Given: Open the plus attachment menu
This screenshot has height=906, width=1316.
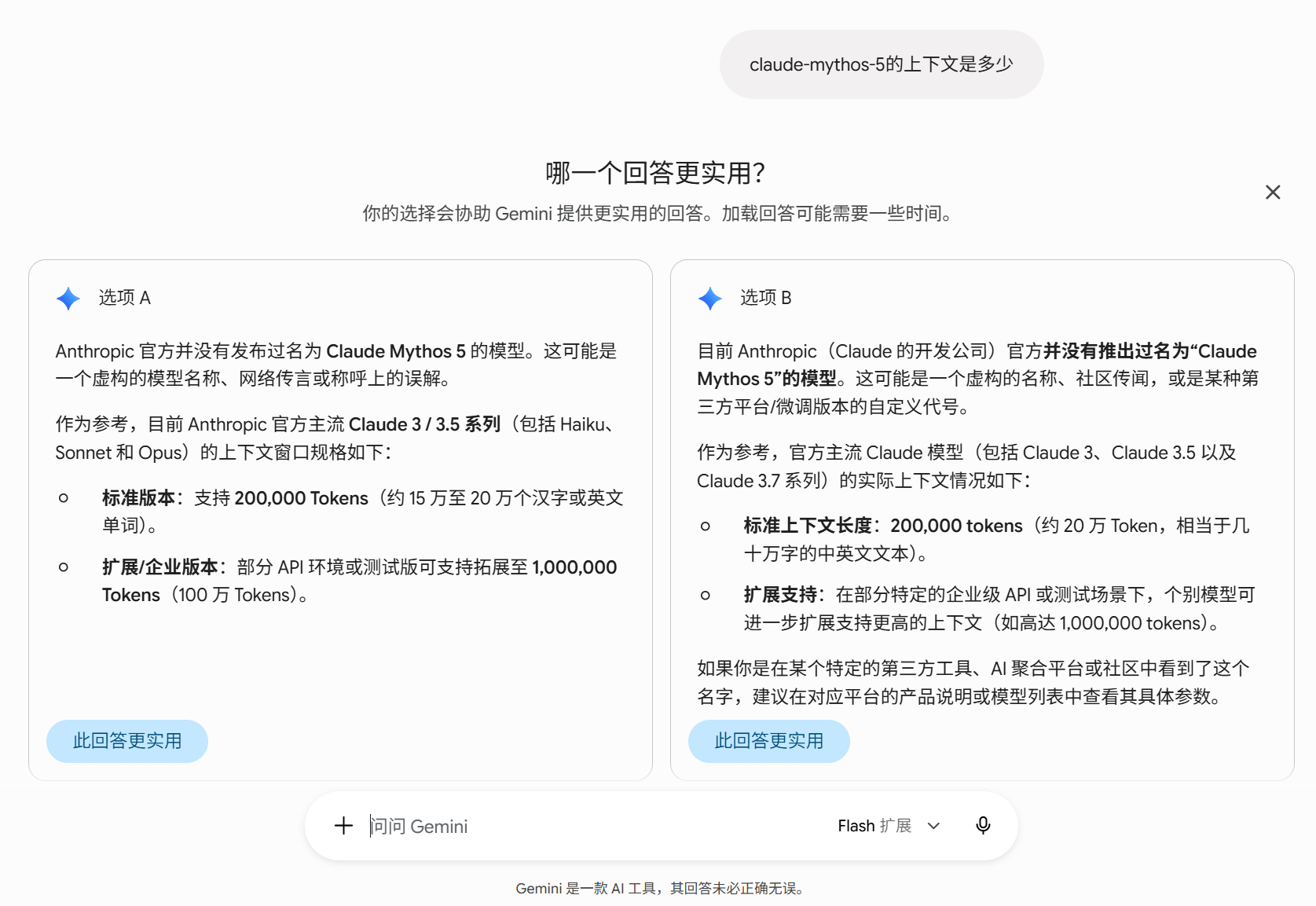Looking at the screenshot, I should click(x=343, y=826).
